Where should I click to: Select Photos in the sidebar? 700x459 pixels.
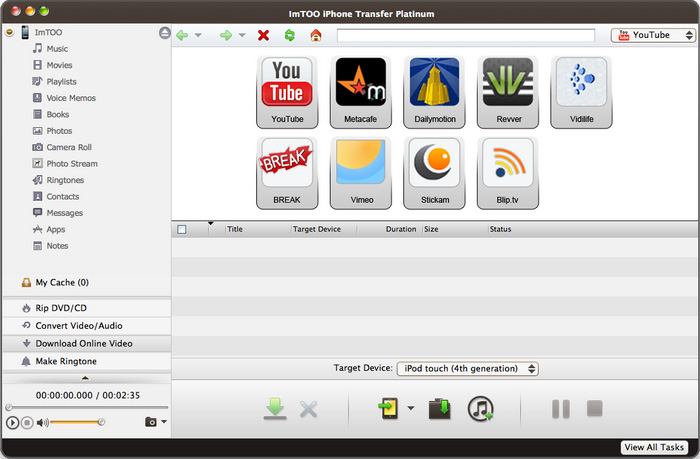(59, 131)
